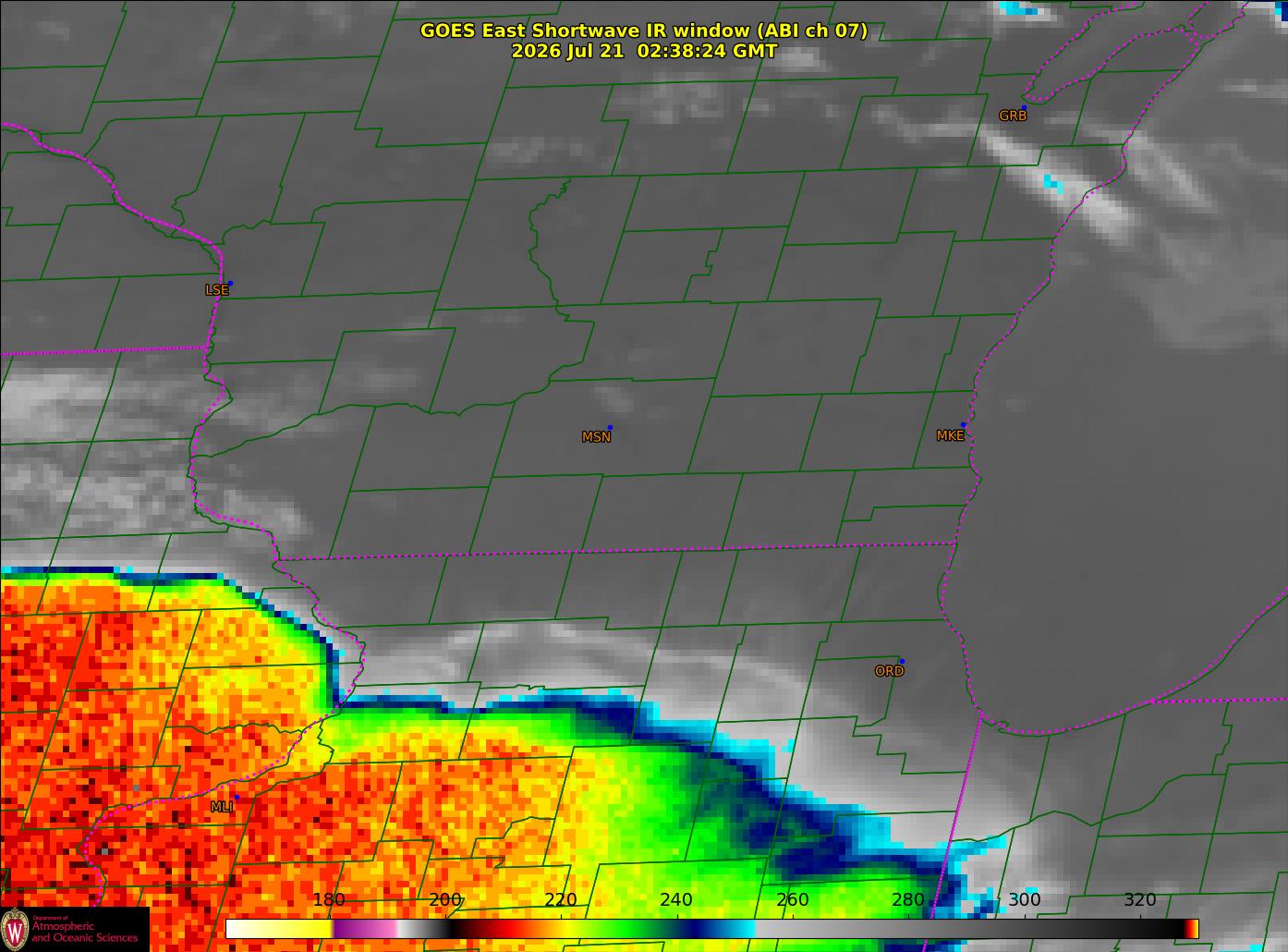This screenshot has width=1288, height=952.
Task: Click the University of Wisconsin crest logo
Action: (x=16, y=929)
